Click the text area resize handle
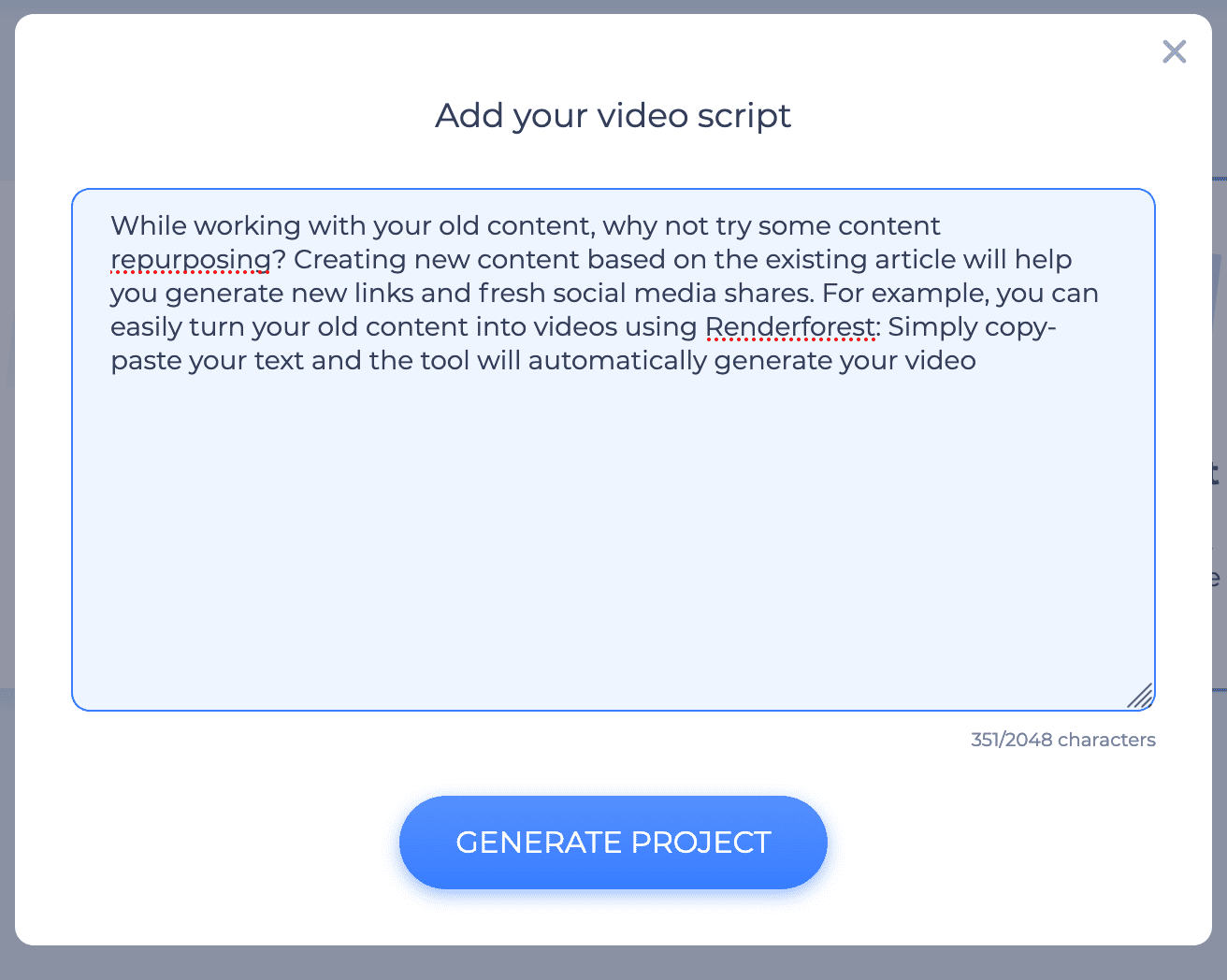The height and width of the screenshot is (980, 1227). coord(1140,696)
